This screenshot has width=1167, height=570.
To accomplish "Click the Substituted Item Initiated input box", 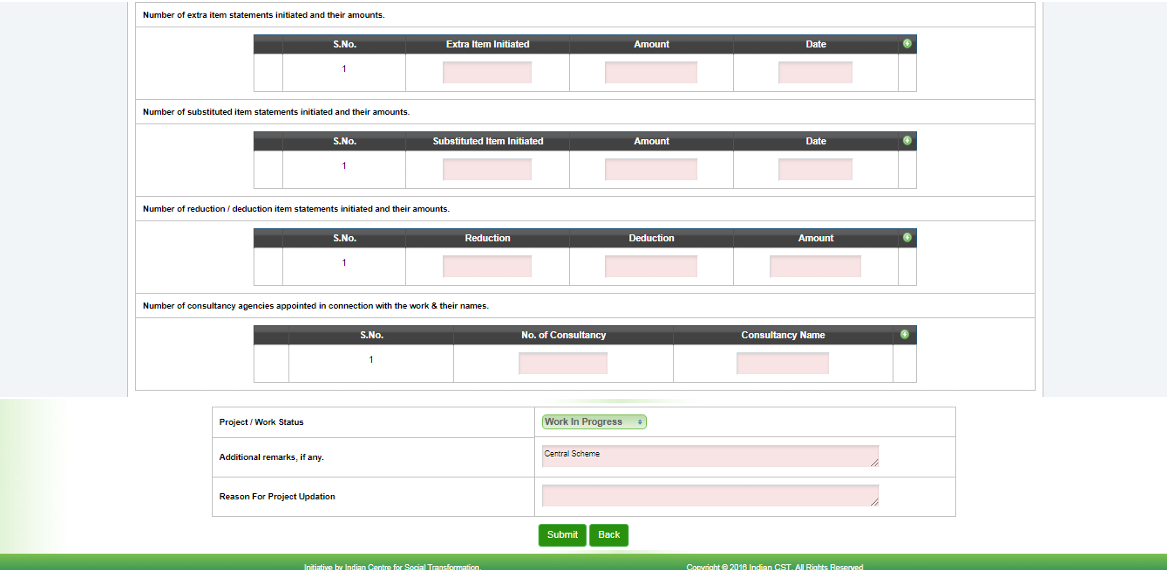I will coord(487,170).
